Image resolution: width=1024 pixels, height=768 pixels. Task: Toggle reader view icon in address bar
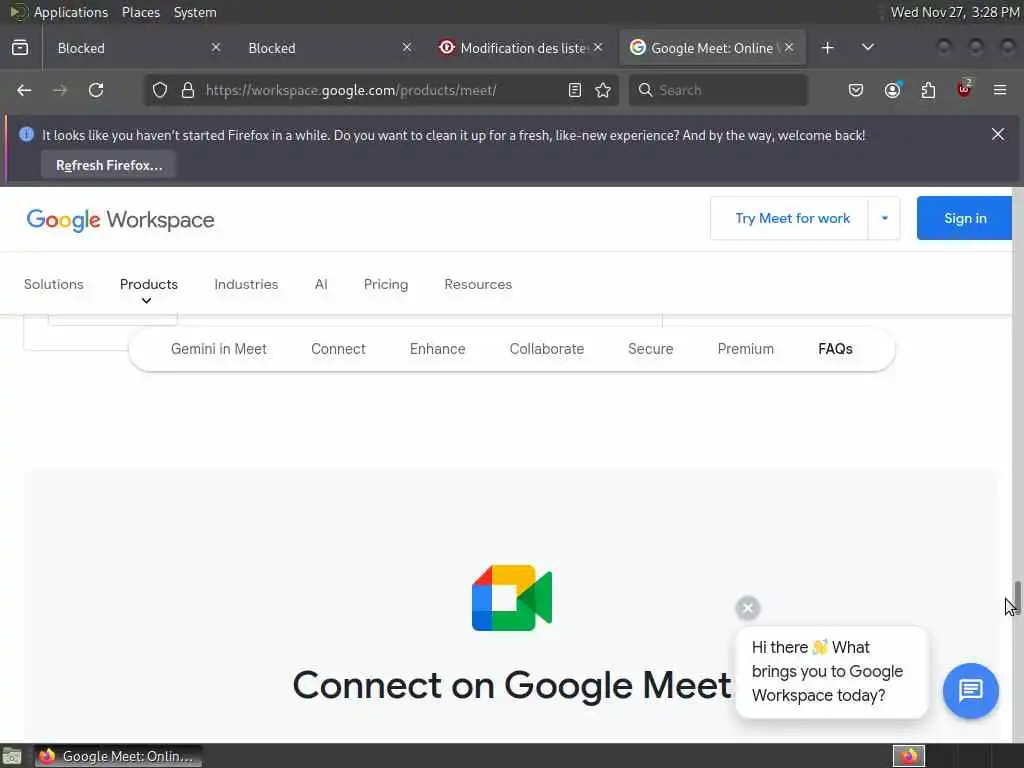[575, 90]
